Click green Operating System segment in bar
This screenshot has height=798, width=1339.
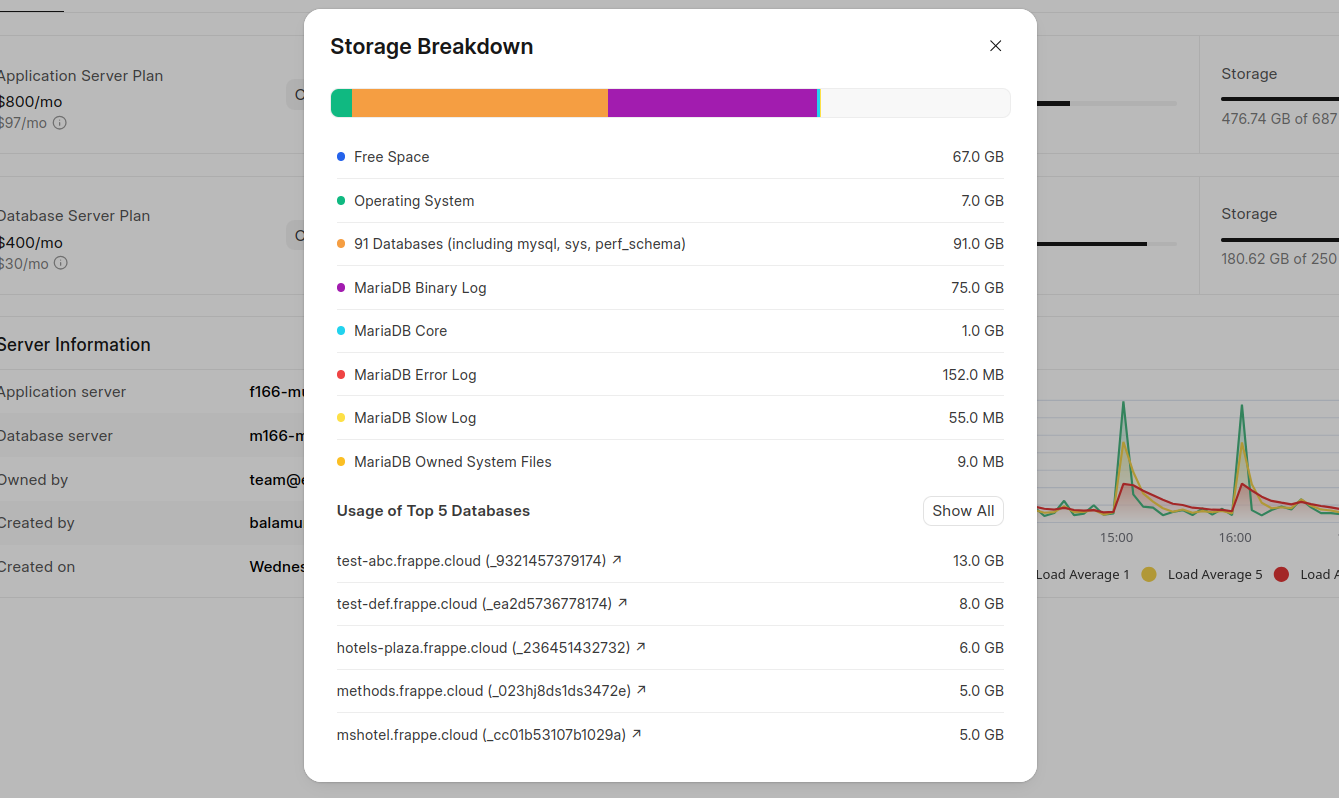click(x=342, y=103)
